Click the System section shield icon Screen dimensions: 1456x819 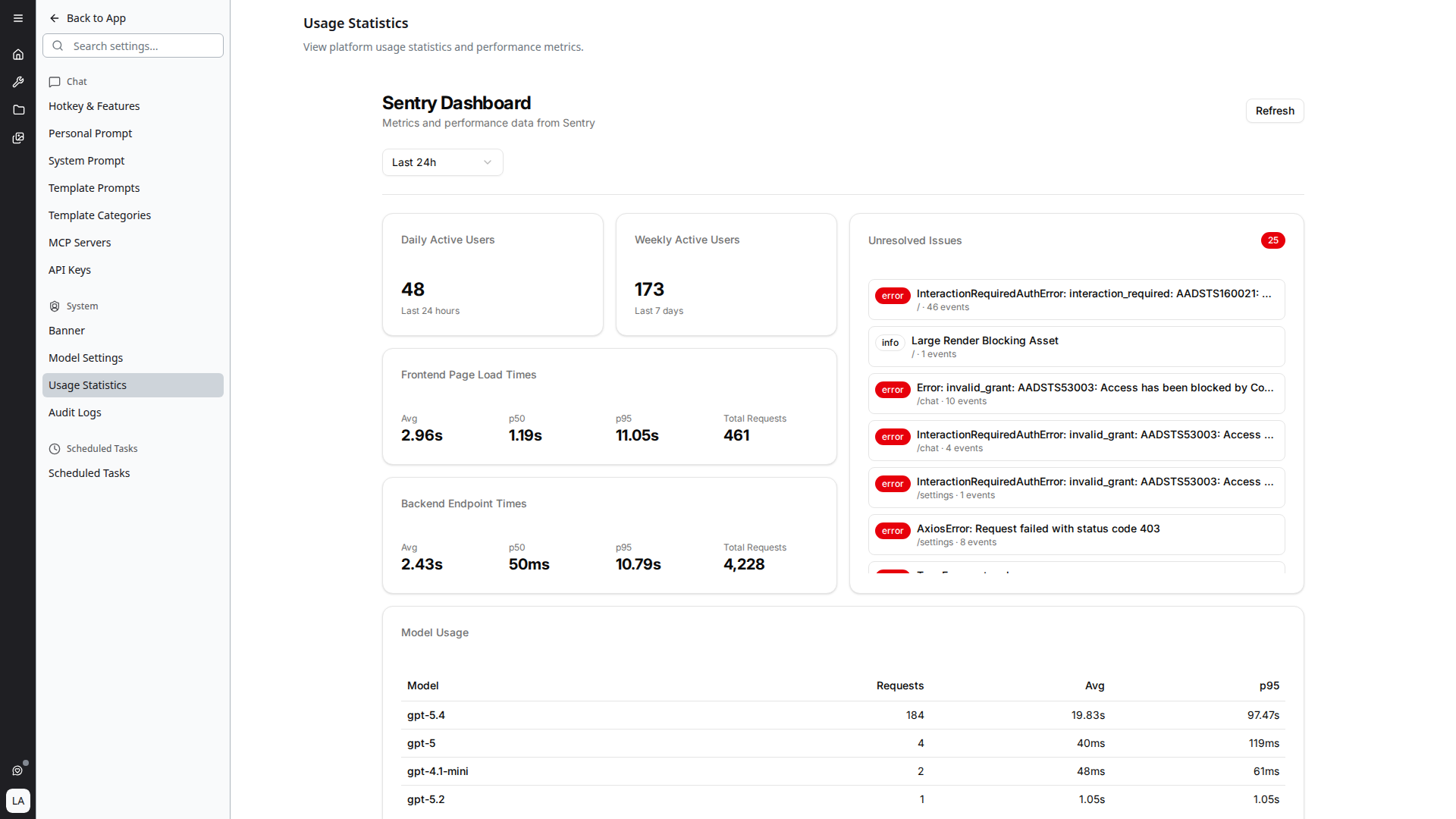click(55, 306)
